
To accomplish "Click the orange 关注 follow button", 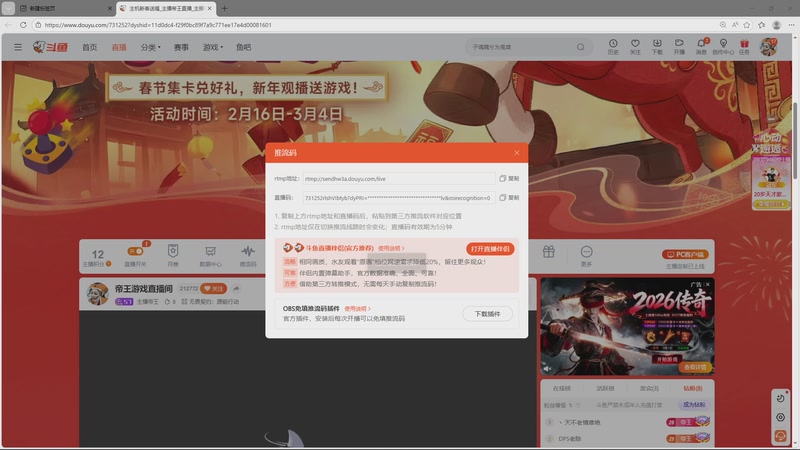I will [213, 289].
